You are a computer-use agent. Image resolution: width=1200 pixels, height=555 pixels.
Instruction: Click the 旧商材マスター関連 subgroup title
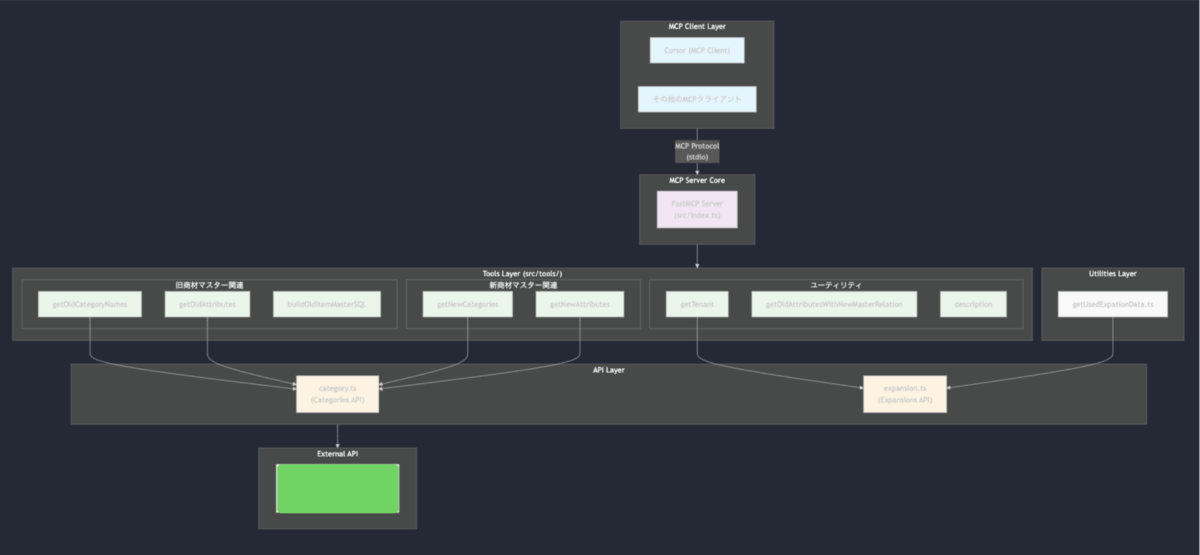click(x=210, y=285)
